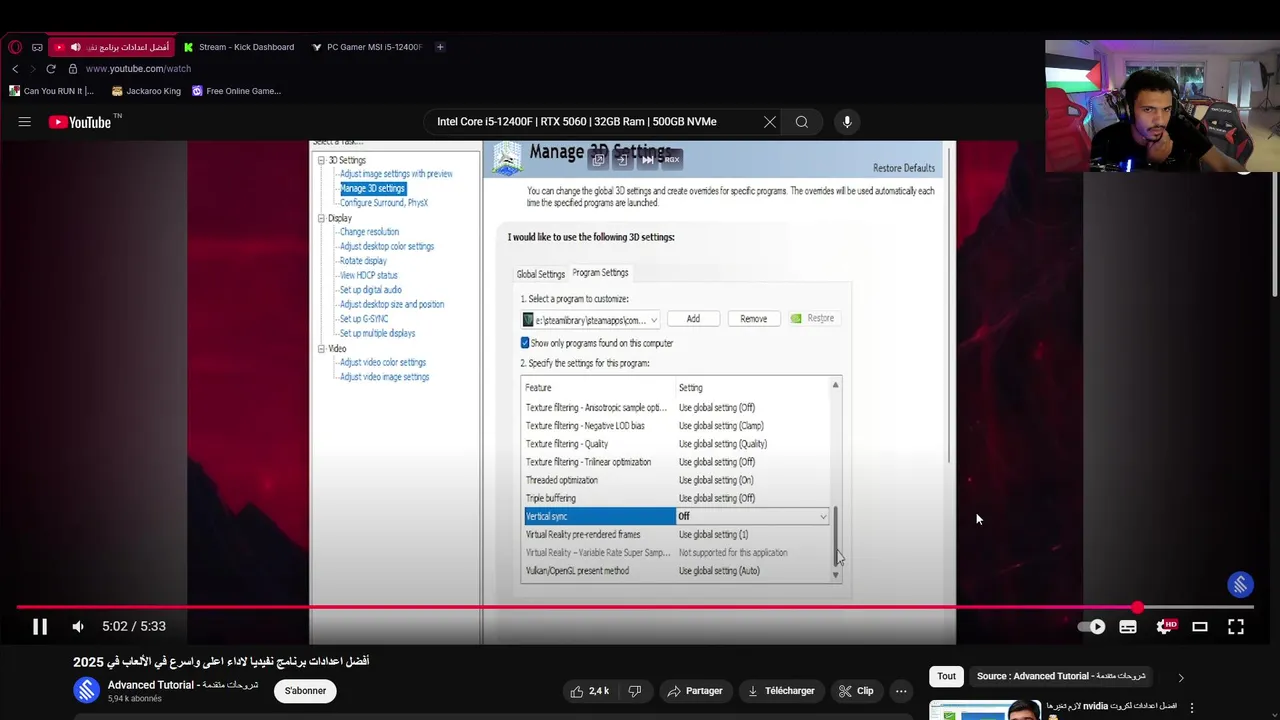Create a Clip of the video
This screenshot has height=720, width=1280.
856,691
